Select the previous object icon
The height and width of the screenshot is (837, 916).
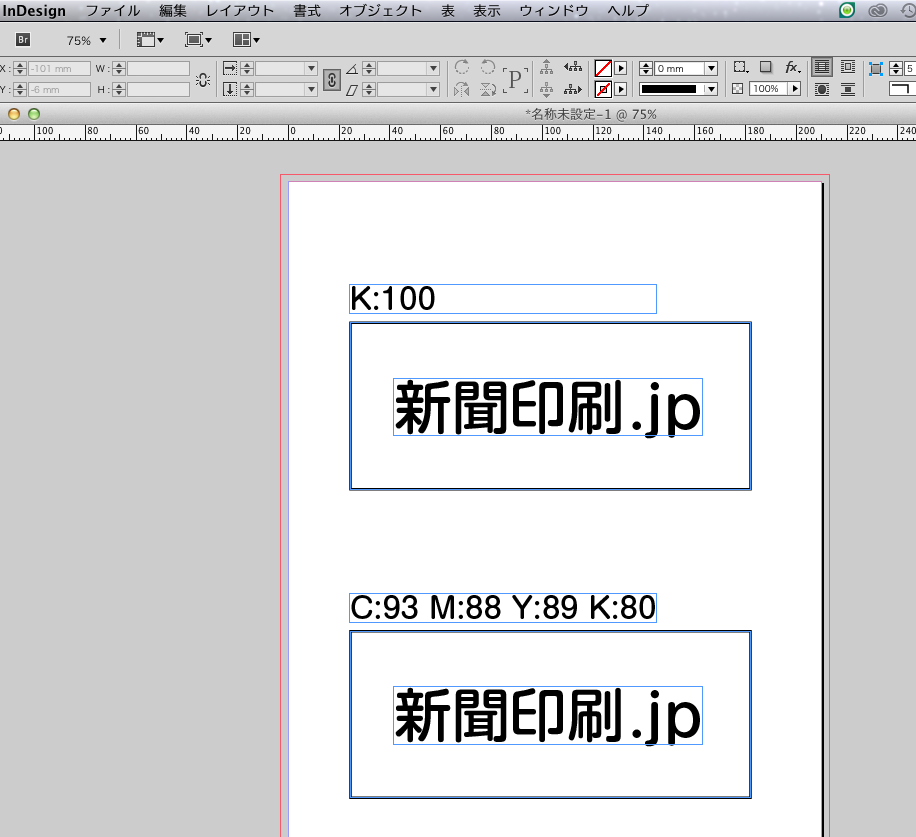(573, 67)
